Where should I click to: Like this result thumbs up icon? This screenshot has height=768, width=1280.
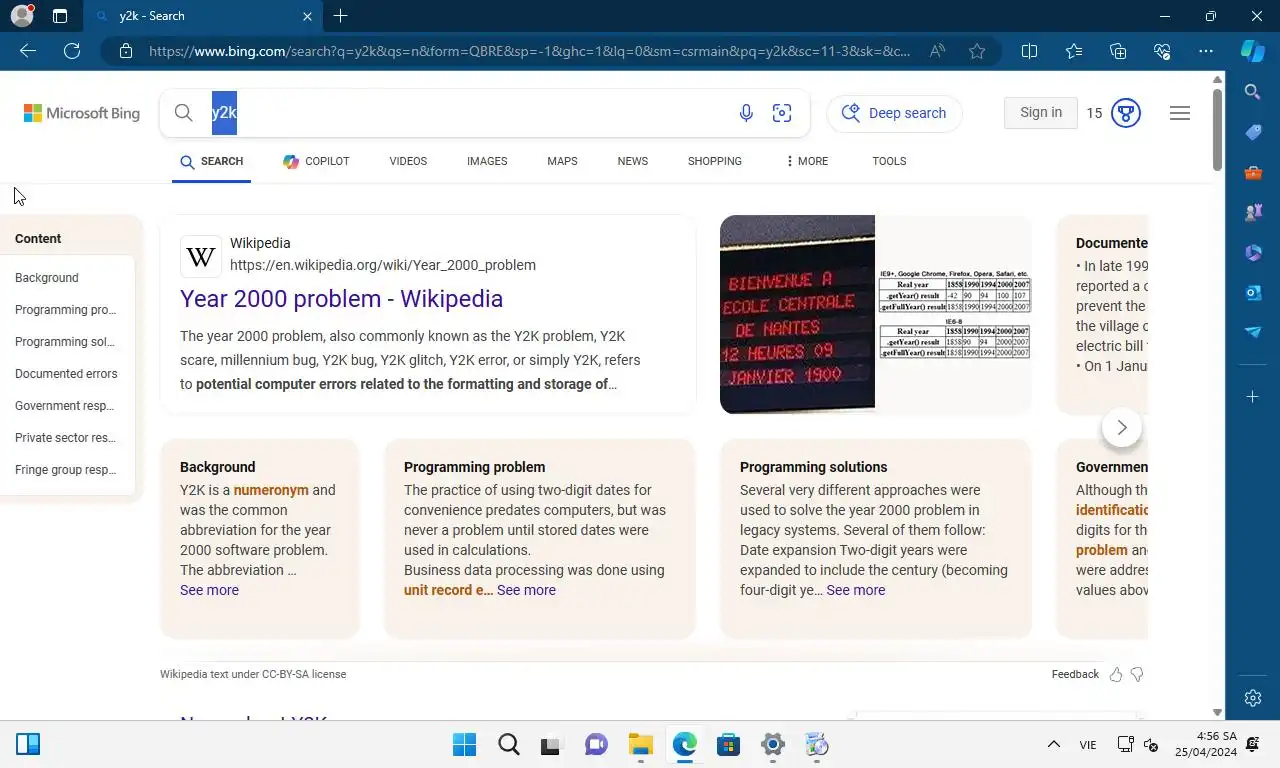1116,674
